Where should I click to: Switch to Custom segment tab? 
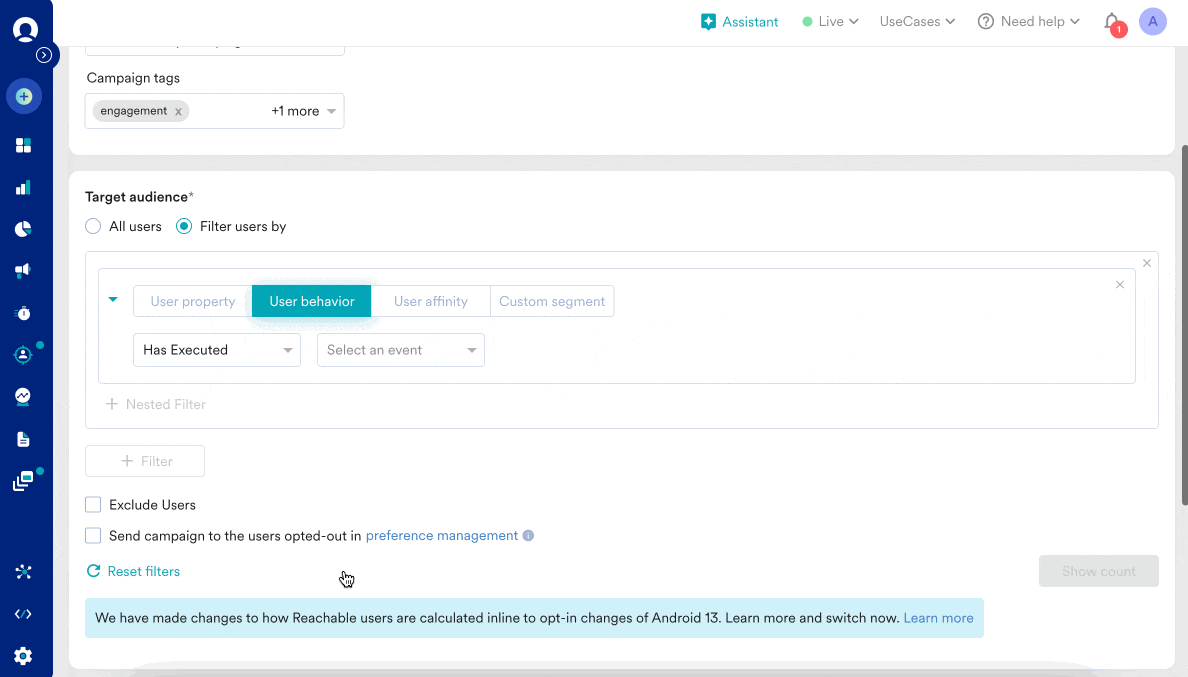[552, 301]
